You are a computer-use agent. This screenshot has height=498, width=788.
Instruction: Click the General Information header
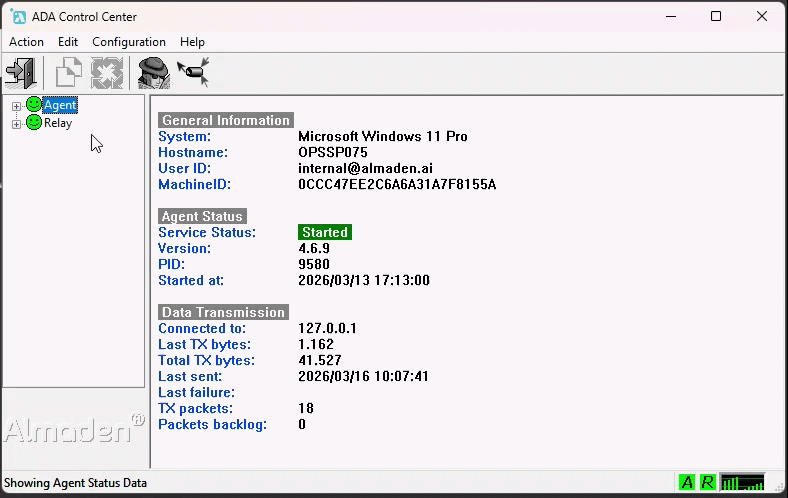tap(226, 120)
